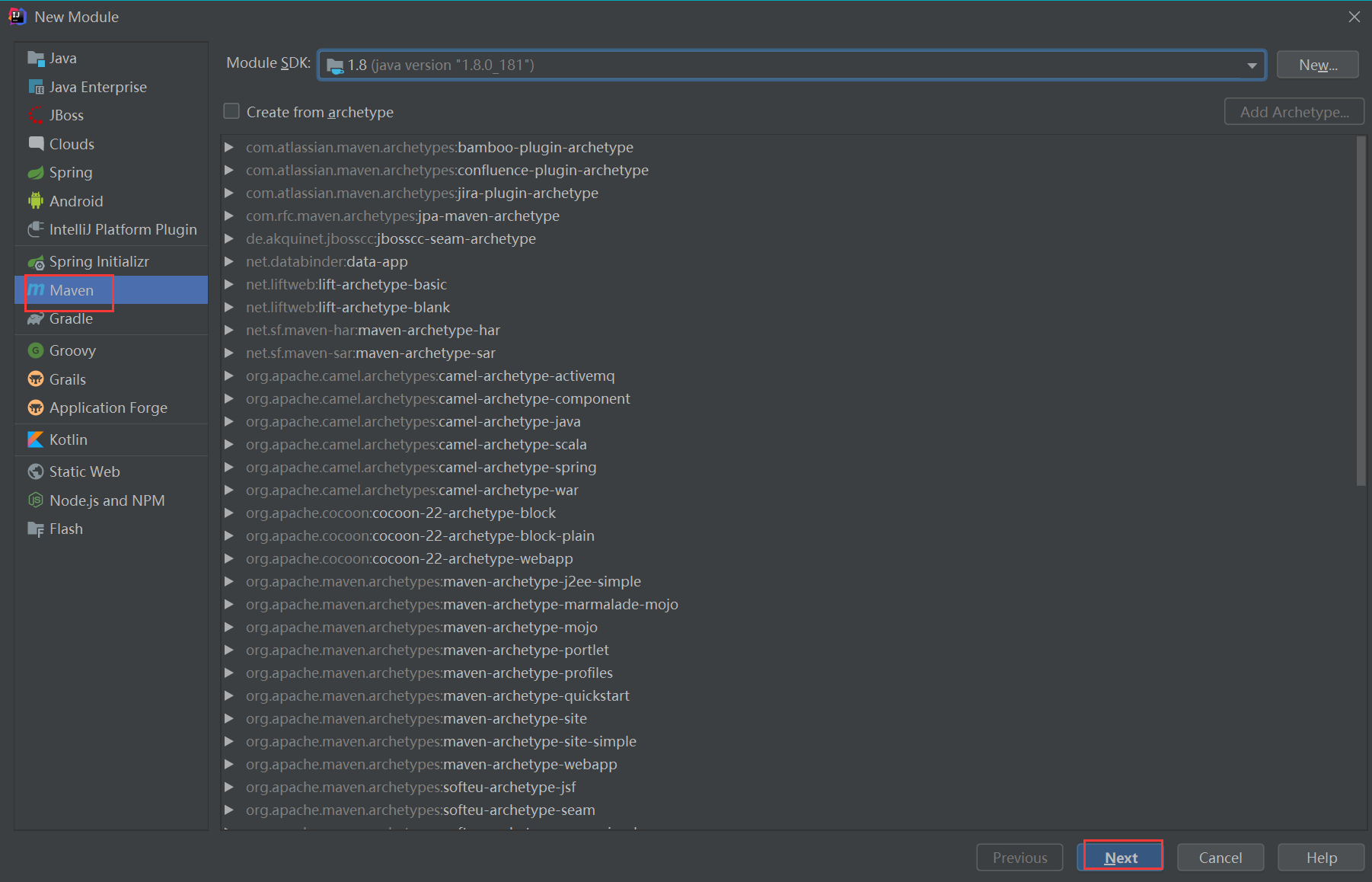Expand the maven-archetype-quickstart node
Image resolution: width=1372 pixels, height=882 pixels.
[x=229, y=695]
